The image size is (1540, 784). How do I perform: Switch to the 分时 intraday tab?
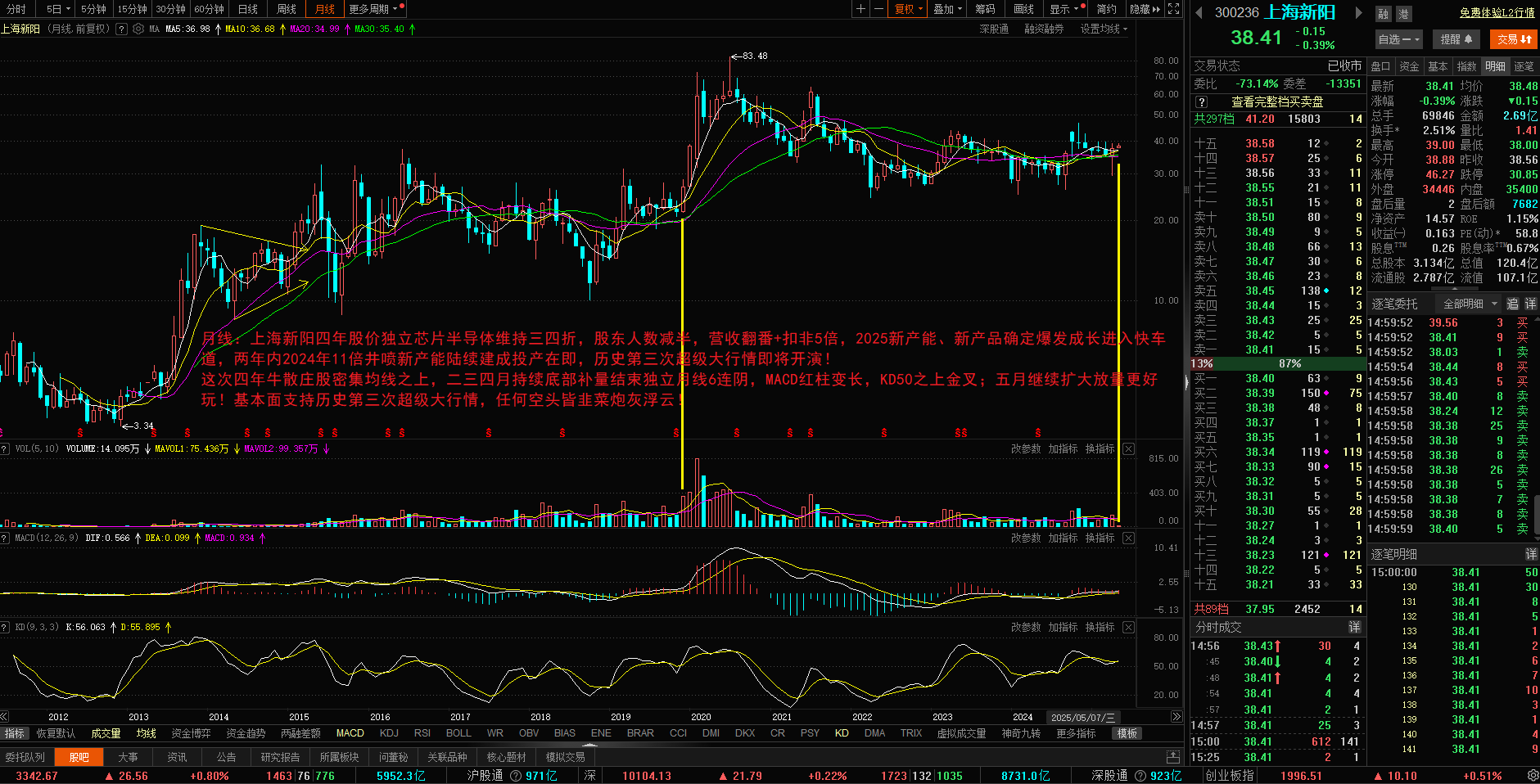pos(16,9)
